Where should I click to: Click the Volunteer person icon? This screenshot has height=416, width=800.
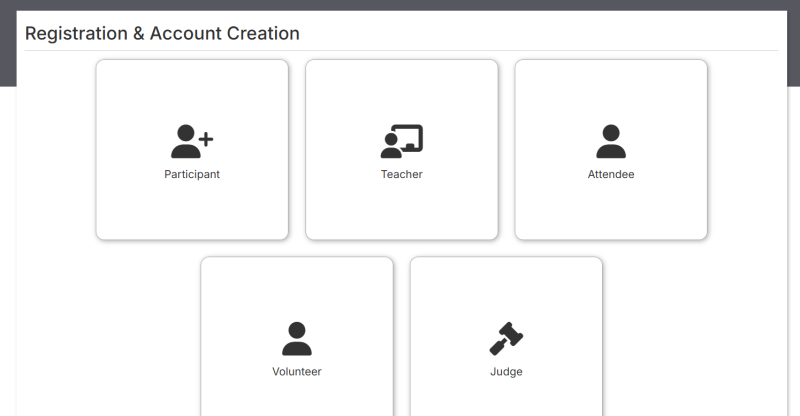coord(296,338)
